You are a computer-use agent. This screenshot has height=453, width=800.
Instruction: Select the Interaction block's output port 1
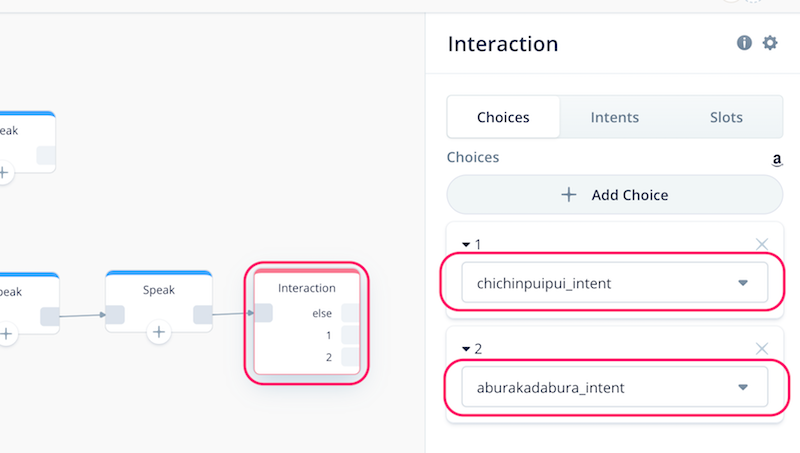pyautogui.click(x=350, y=335)
